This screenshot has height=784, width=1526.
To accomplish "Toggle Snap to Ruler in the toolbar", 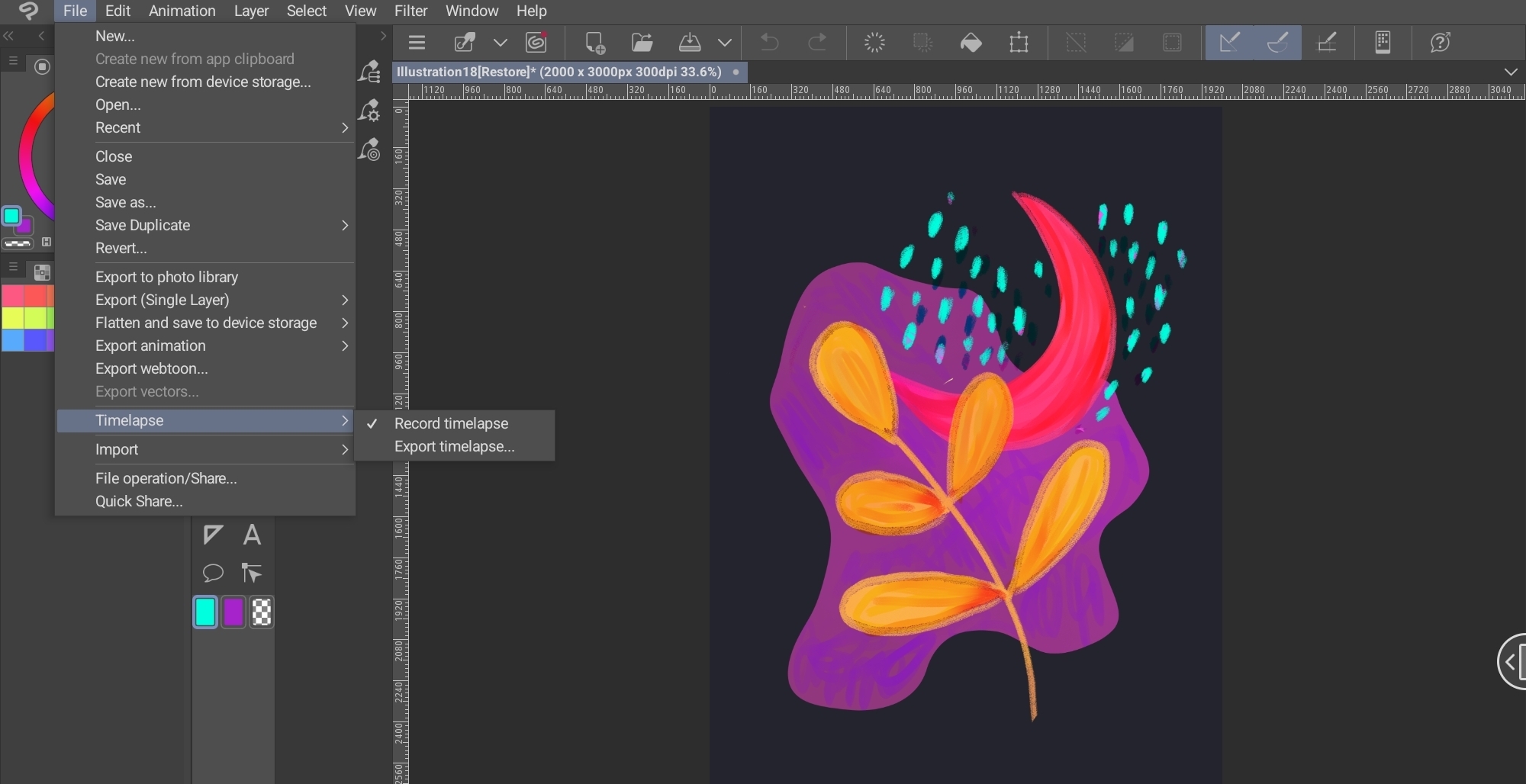I will [x=1229, y=43].
